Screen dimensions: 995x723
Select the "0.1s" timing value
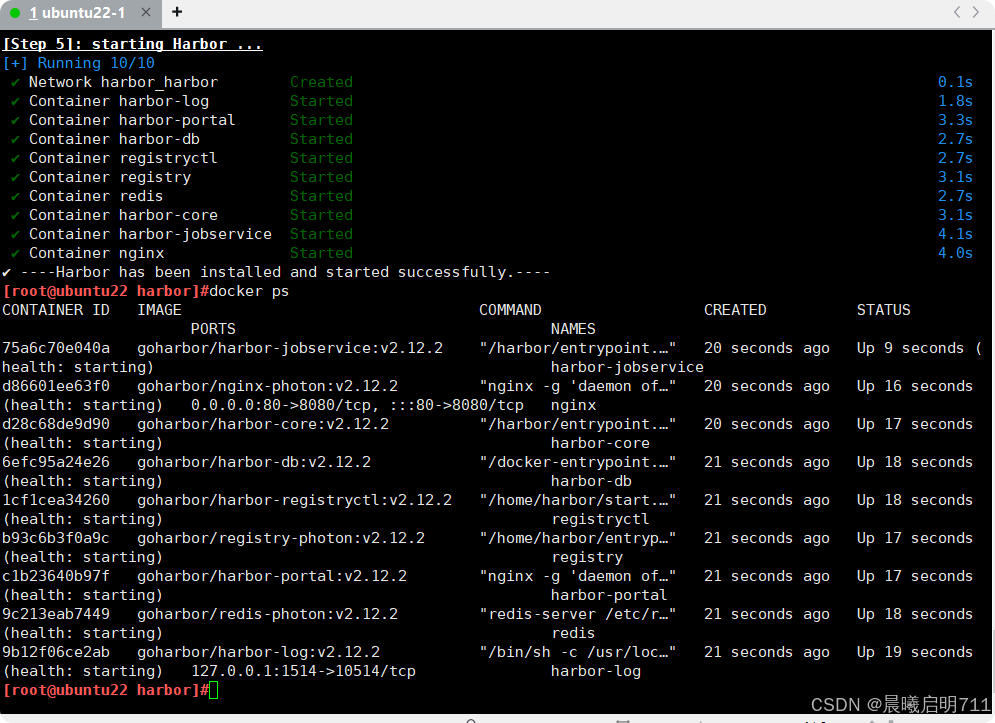pos(955,82)
